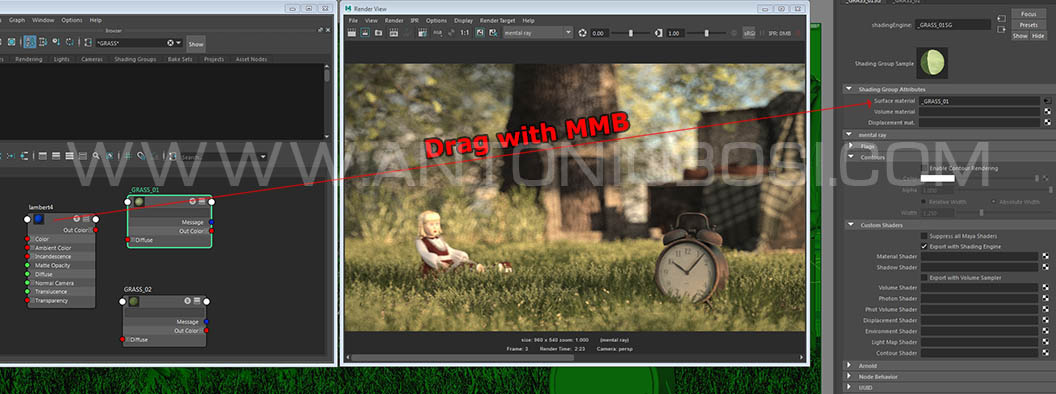The image size is (1056, 394).
Task: Tick Export with Volume Sampler checkbox
Action: click(x=924, y=277)
